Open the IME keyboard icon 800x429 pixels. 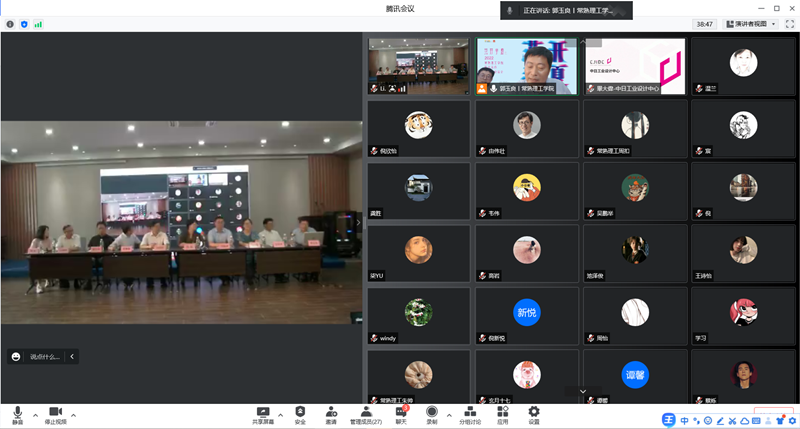tap(756, 421)
